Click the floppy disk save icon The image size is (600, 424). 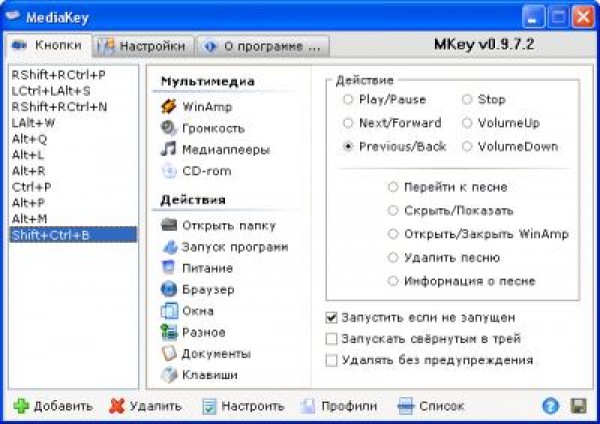[578, 406]
